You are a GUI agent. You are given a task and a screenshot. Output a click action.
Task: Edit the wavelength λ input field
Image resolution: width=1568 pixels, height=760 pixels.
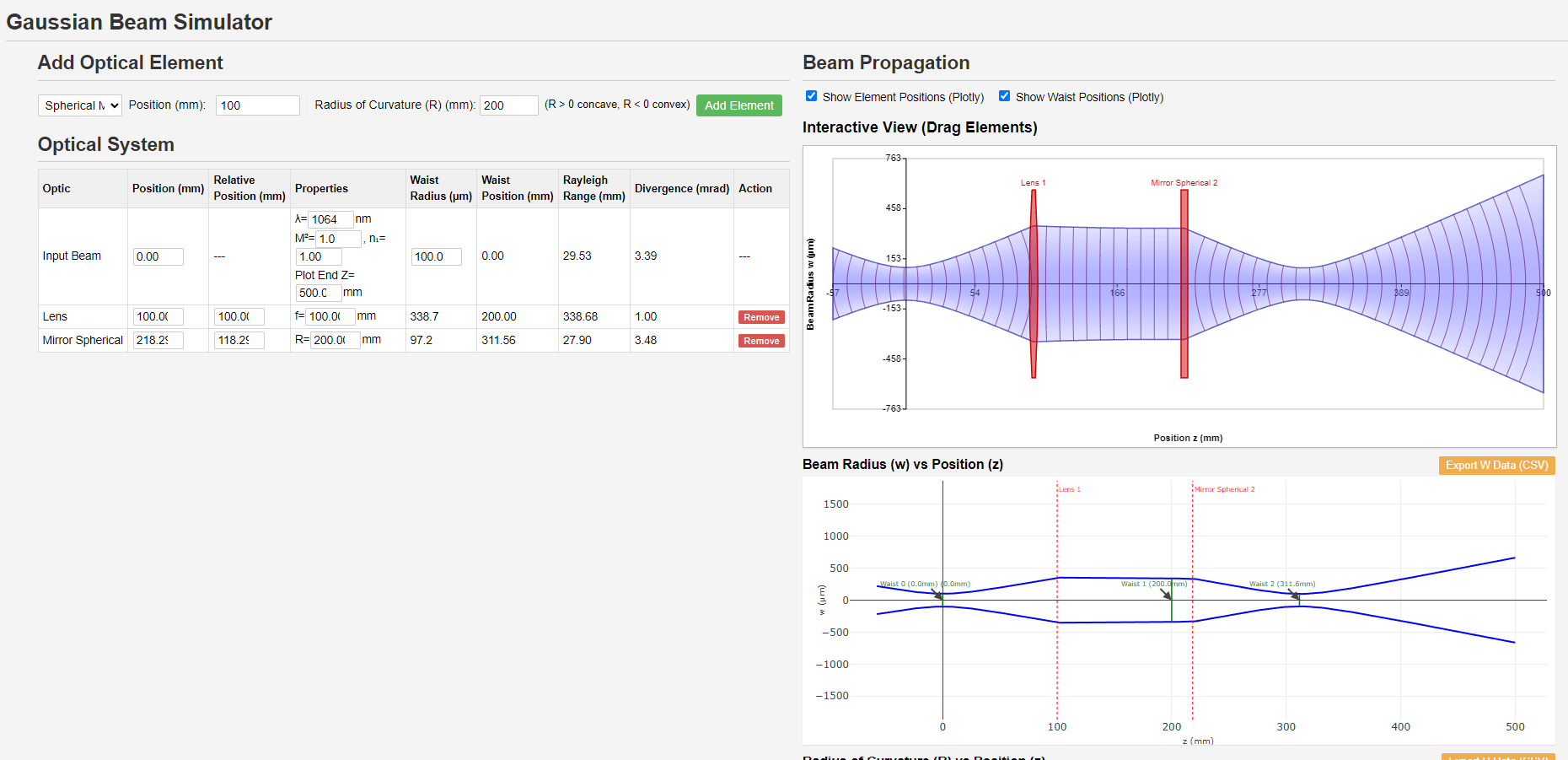coord(329,218)
